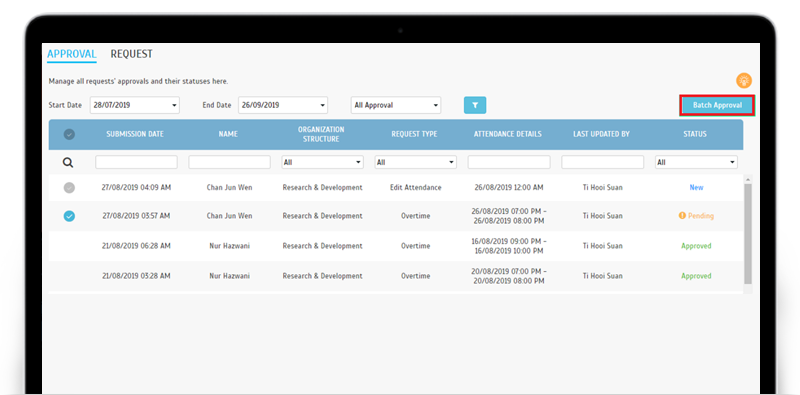The image size is (800, 395).
Task: Click the NAME column header
Action: (229, 134)
